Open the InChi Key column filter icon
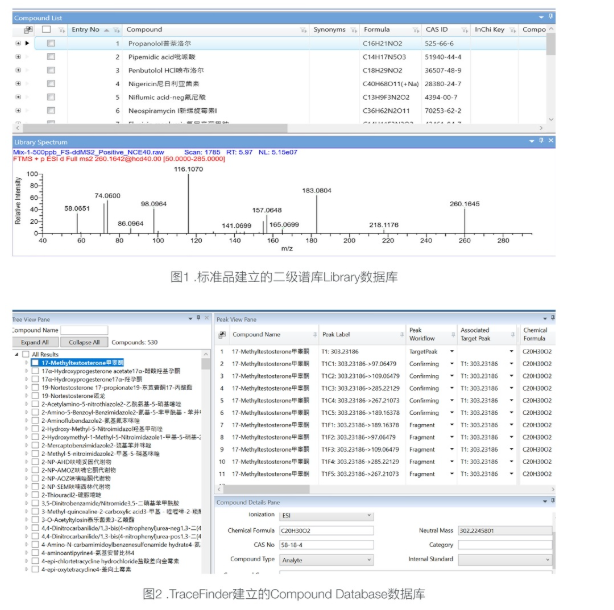Viewport: 614px width, 610px height. 513,30
